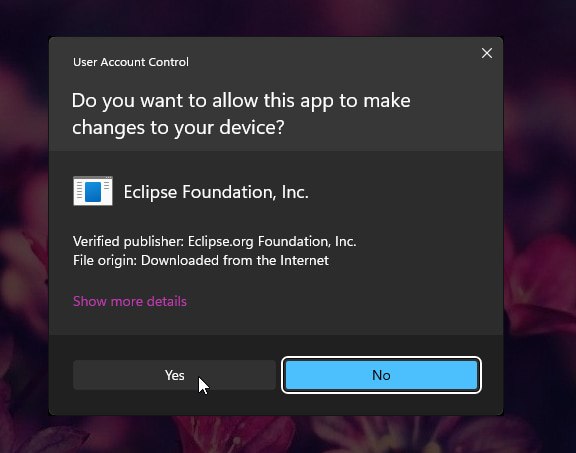Click Yes to allow the app
Screen dimensions: 576x453
pos(174,375)
